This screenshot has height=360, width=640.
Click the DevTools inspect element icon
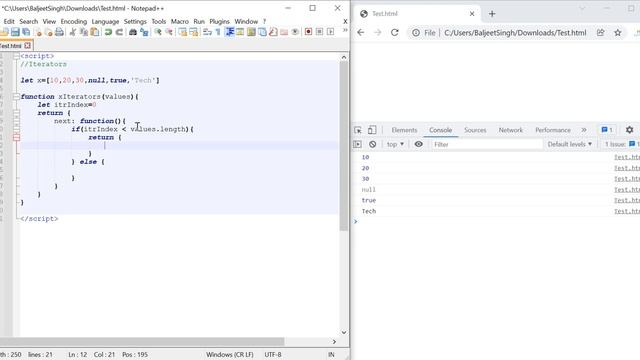coord(358,130)
